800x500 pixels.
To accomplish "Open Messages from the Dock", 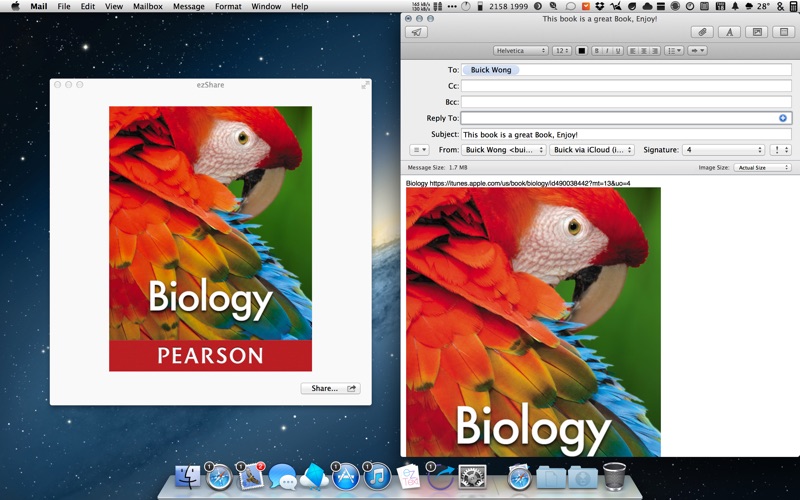I will pos(282,477).
